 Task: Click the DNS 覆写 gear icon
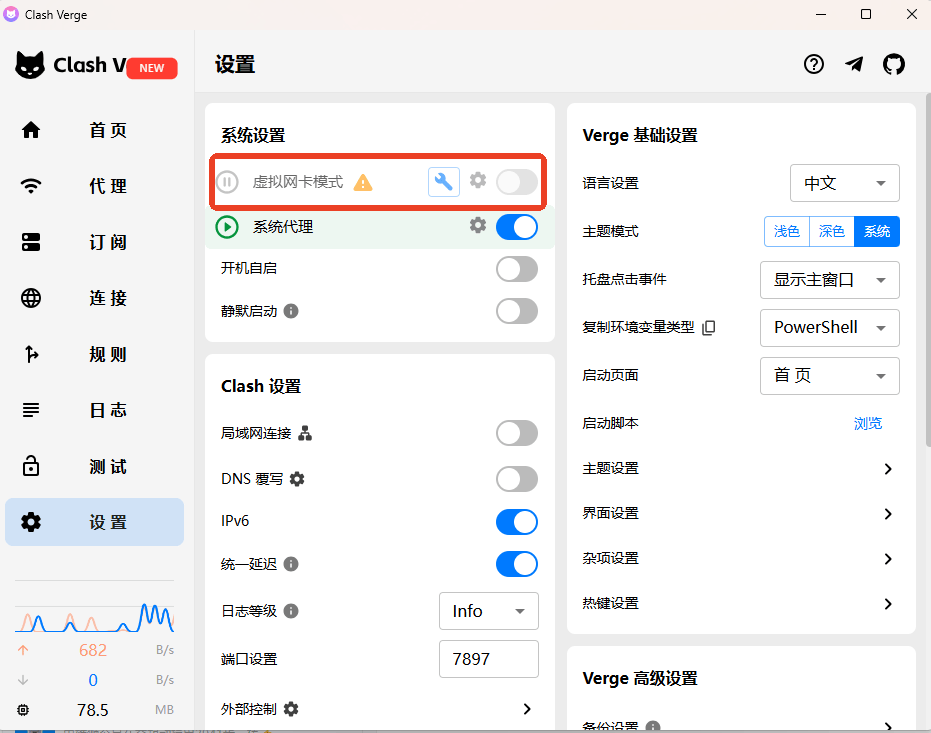click(297, 479)
